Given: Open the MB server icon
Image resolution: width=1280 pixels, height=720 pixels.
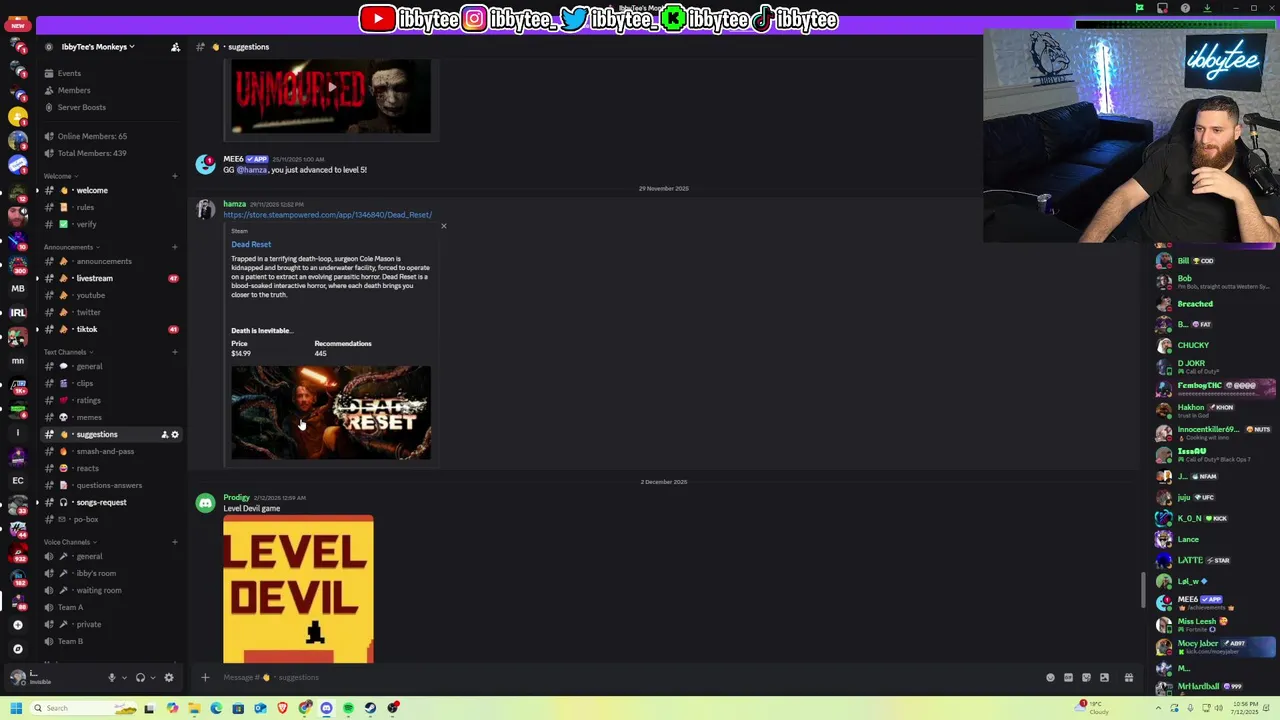Looking at the screenshot, I should [17, 288].
